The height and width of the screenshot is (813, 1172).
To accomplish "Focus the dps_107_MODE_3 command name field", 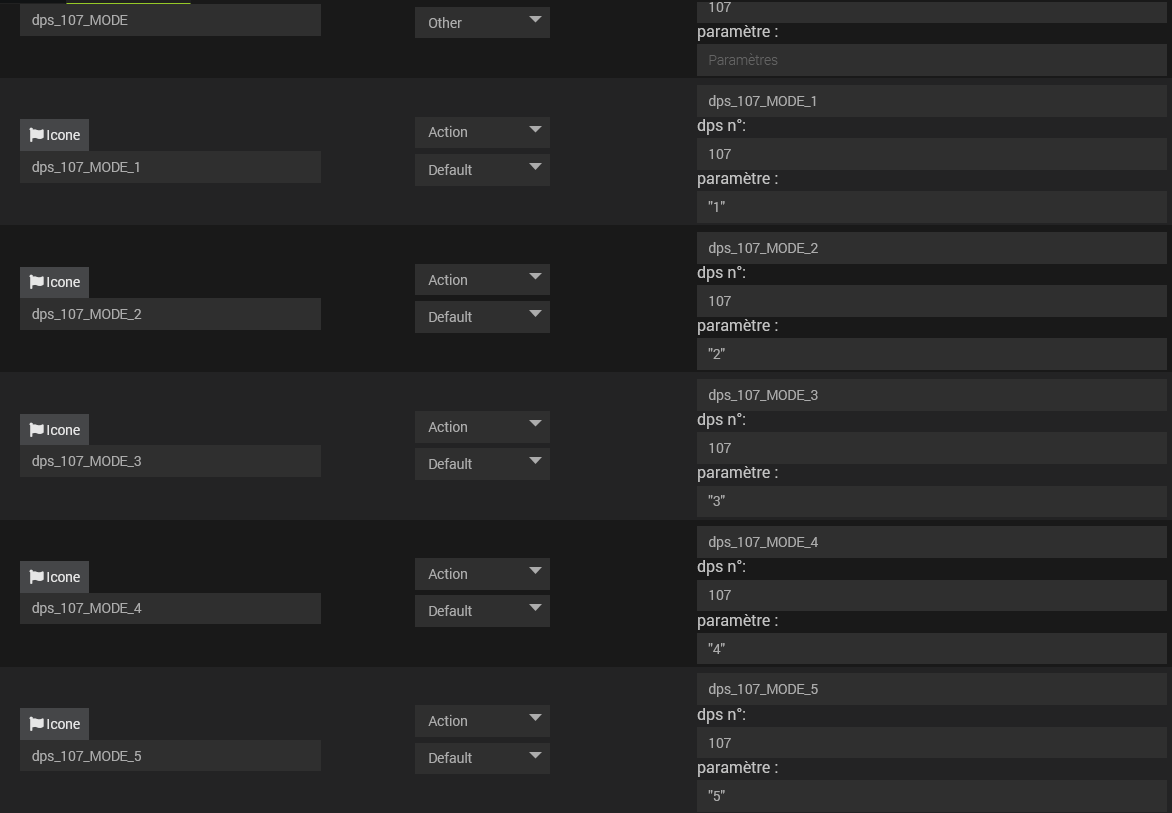I will pyautogui.click(x=170, y=461).
